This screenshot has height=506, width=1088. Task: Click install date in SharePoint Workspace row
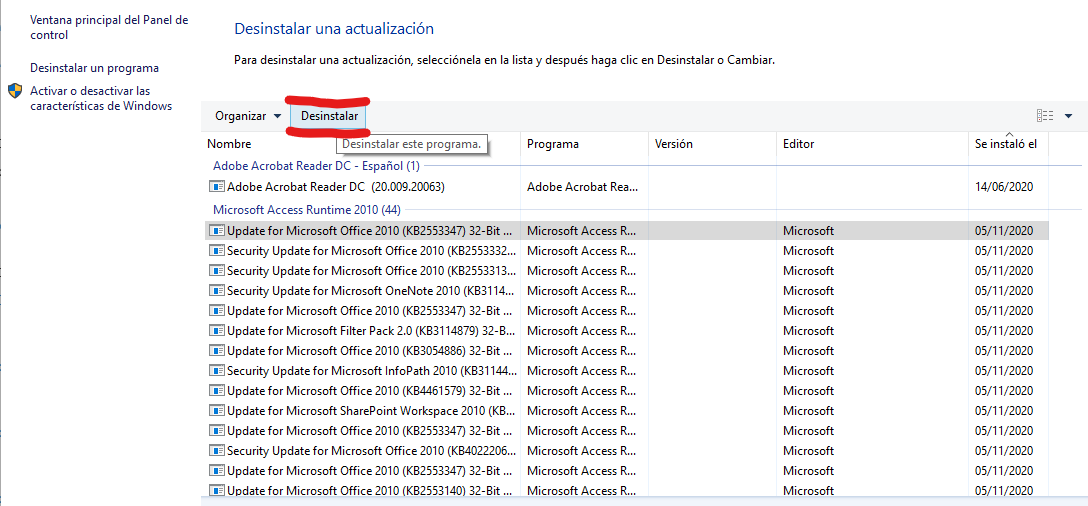pos(1004,410)
